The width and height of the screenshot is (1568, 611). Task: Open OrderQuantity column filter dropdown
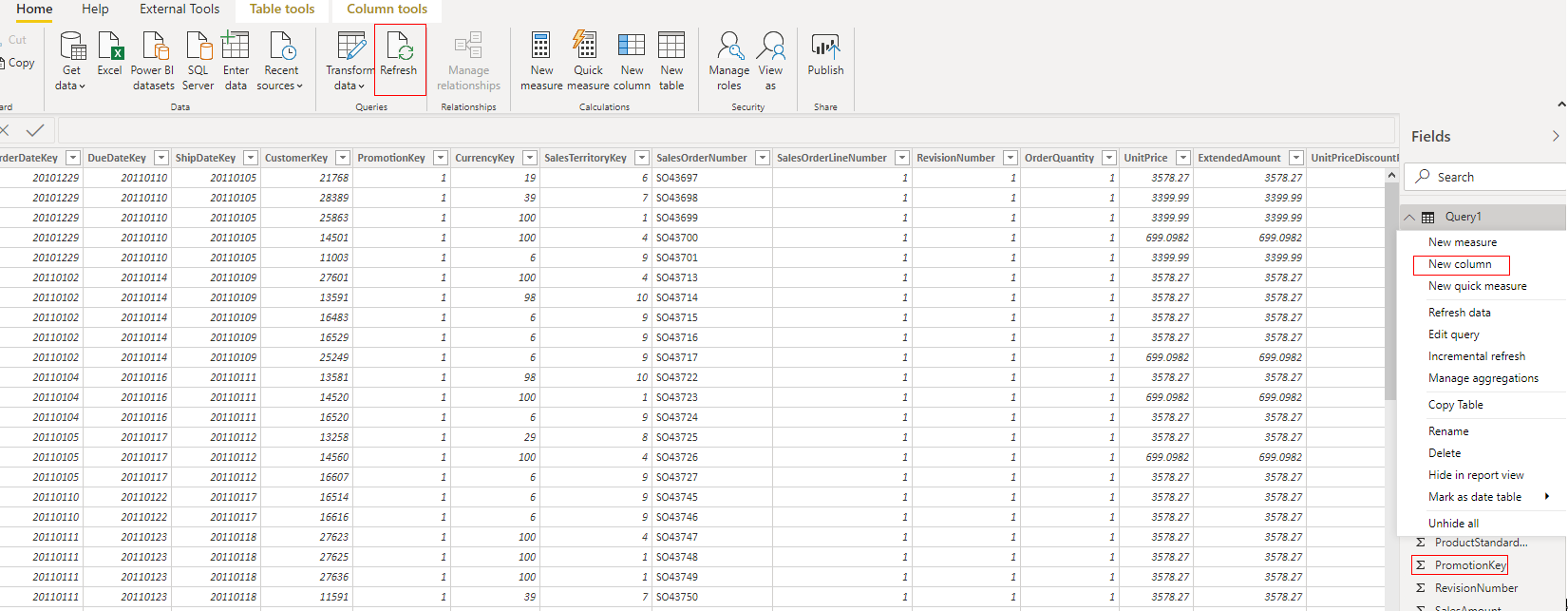coord(1109,158)
